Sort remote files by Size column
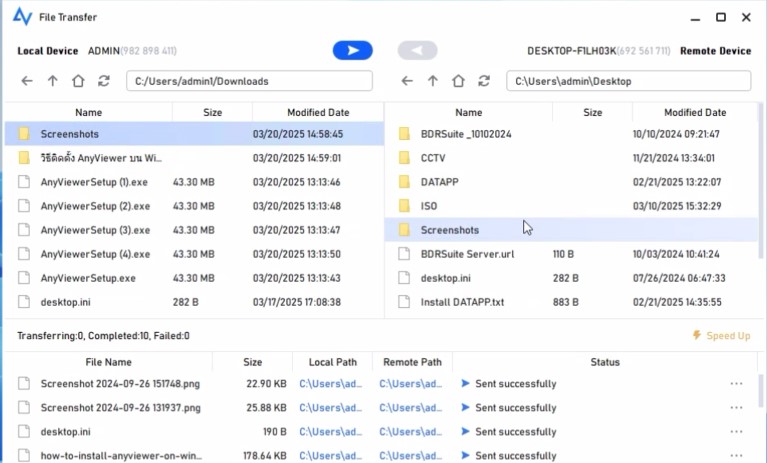The height and width of the screenshot is (463, 767). tap(593, 113)
